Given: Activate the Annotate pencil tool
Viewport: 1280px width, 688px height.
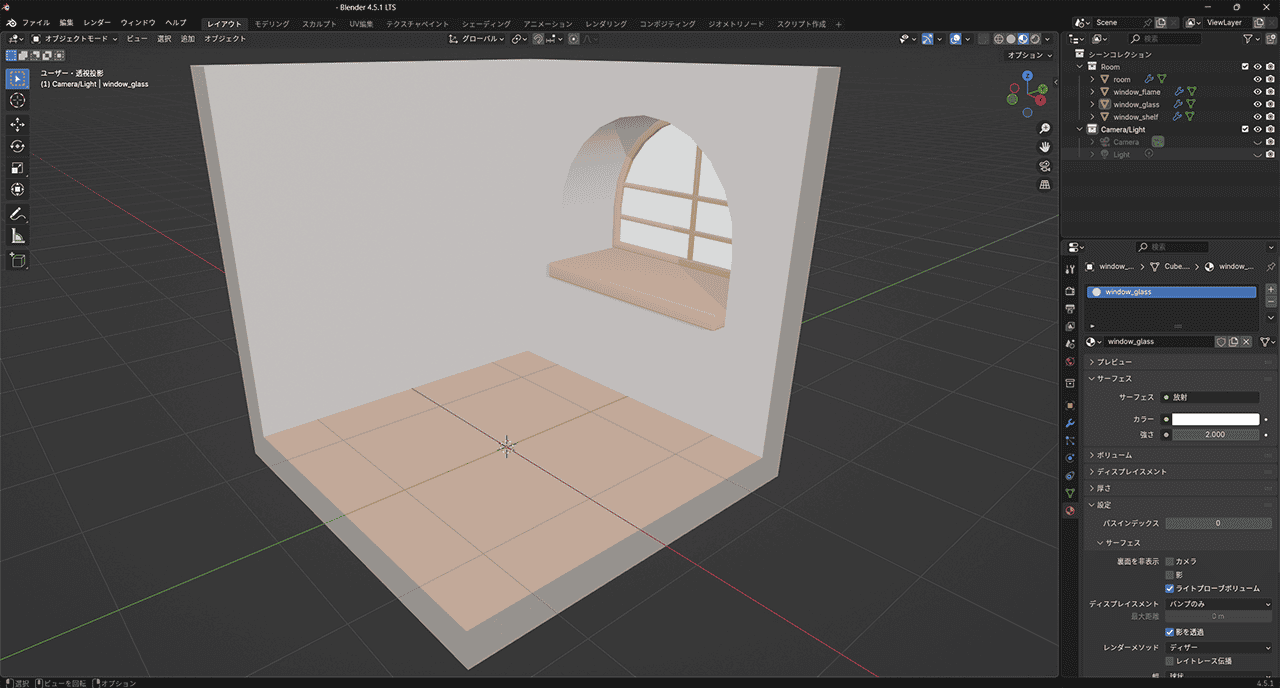Looking at the screenshot, I should pyautogui.click(x=18, y=214).
